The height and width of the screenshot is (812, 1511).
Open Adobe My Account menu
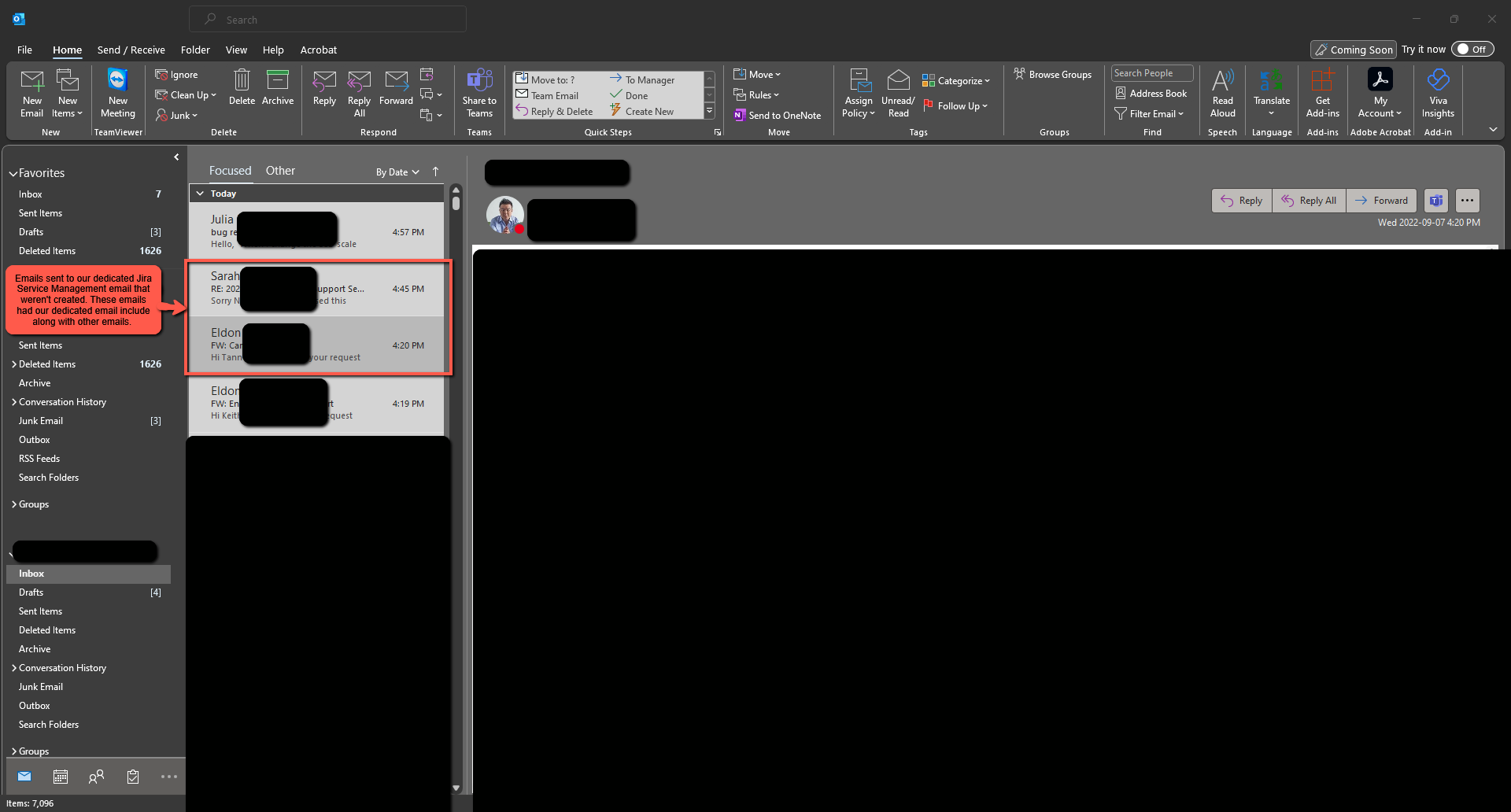pyautogui.click(x=1380, y=93)
